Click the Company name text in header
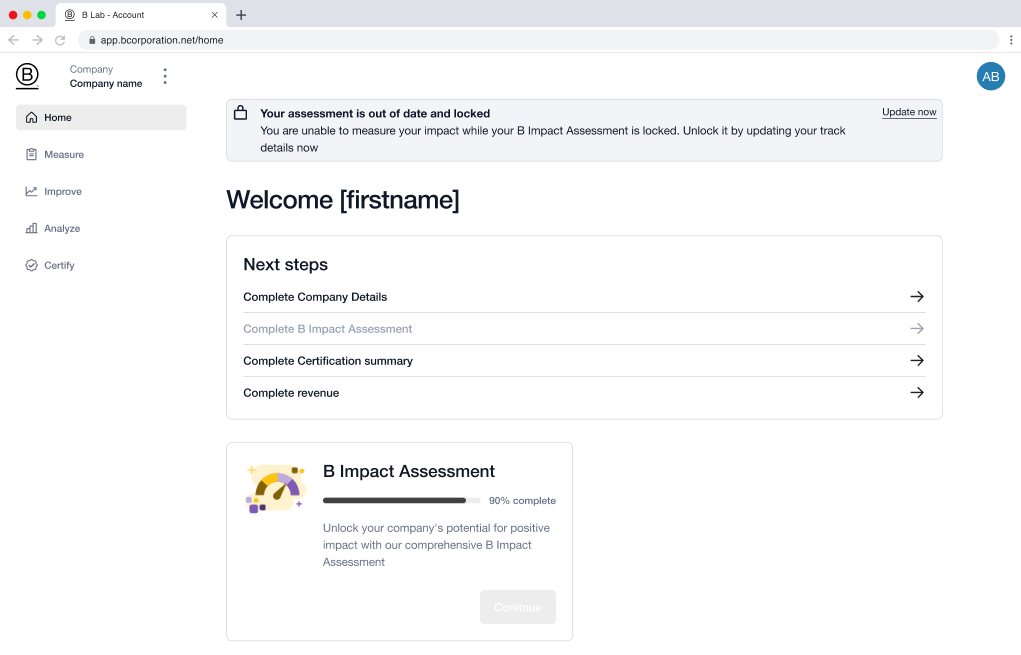The width and height of the screenshot is (1021, 655). [x=106, y=83]
